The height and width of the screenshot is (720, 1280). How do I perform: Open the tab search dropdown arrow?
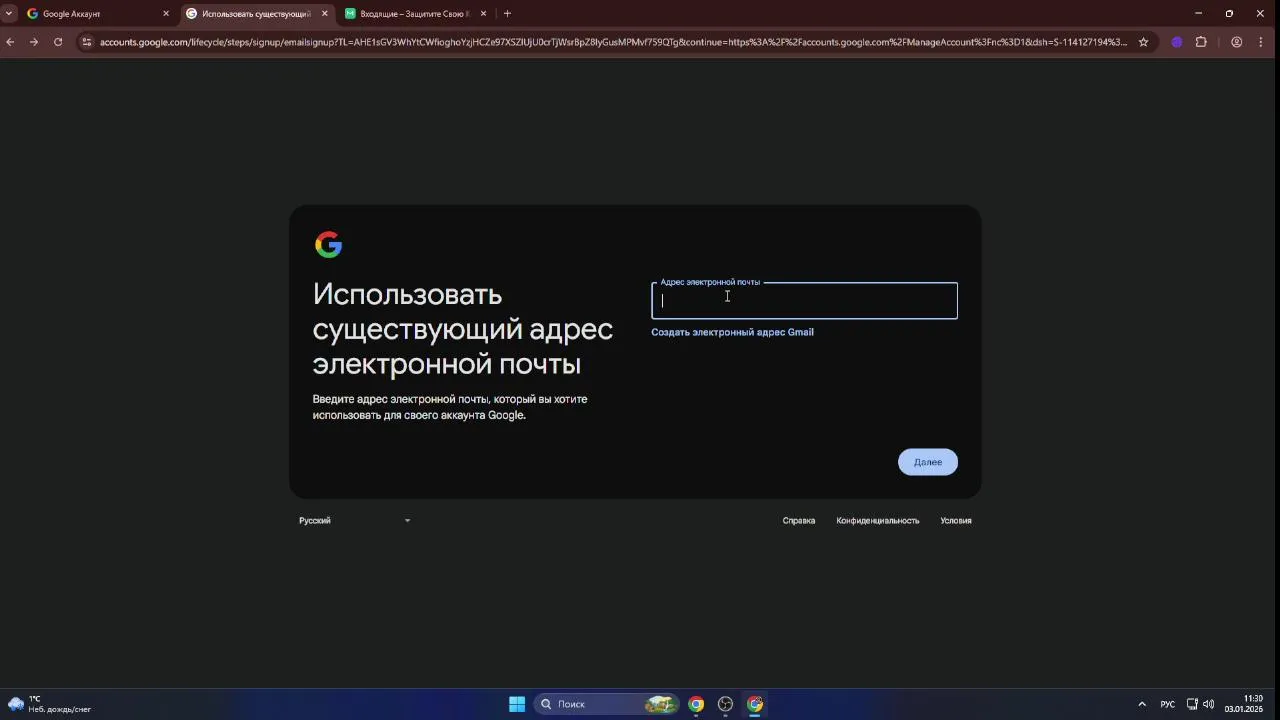(9, 14)
